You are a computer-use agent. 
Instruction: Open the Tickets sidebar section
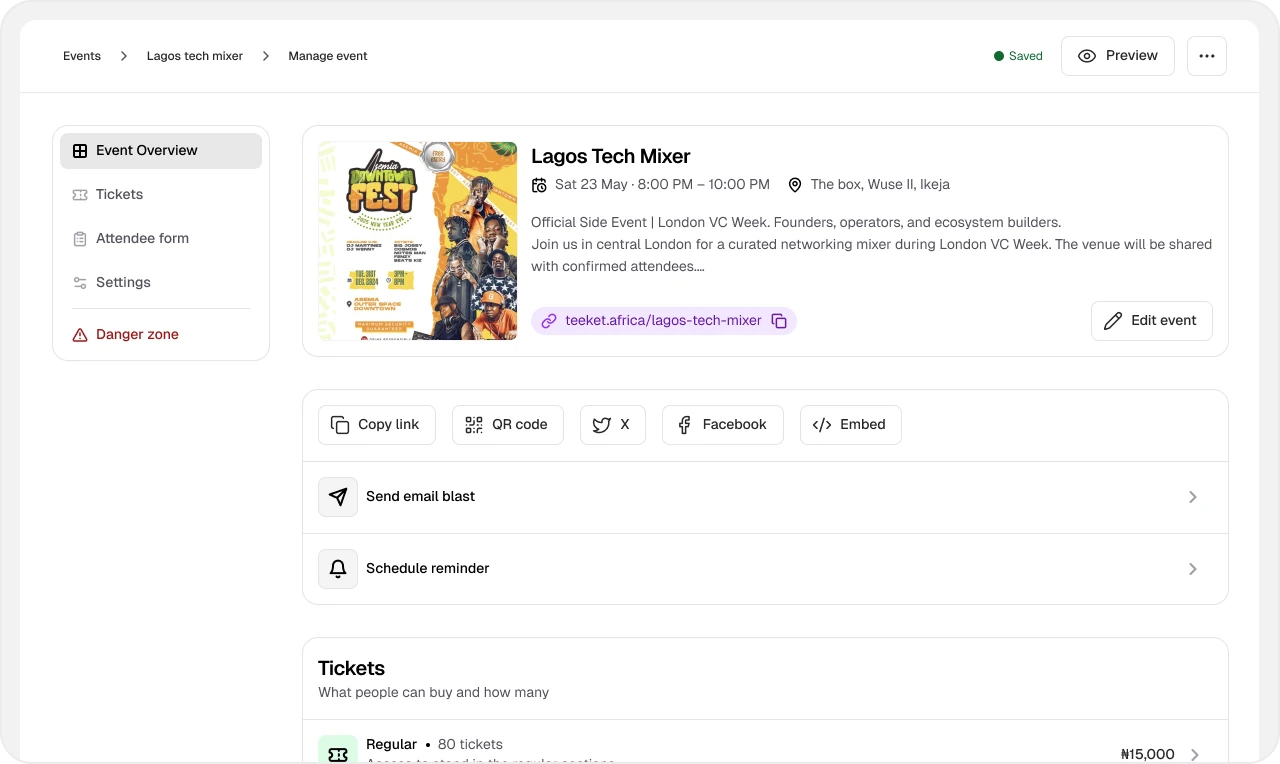(161, 195)
